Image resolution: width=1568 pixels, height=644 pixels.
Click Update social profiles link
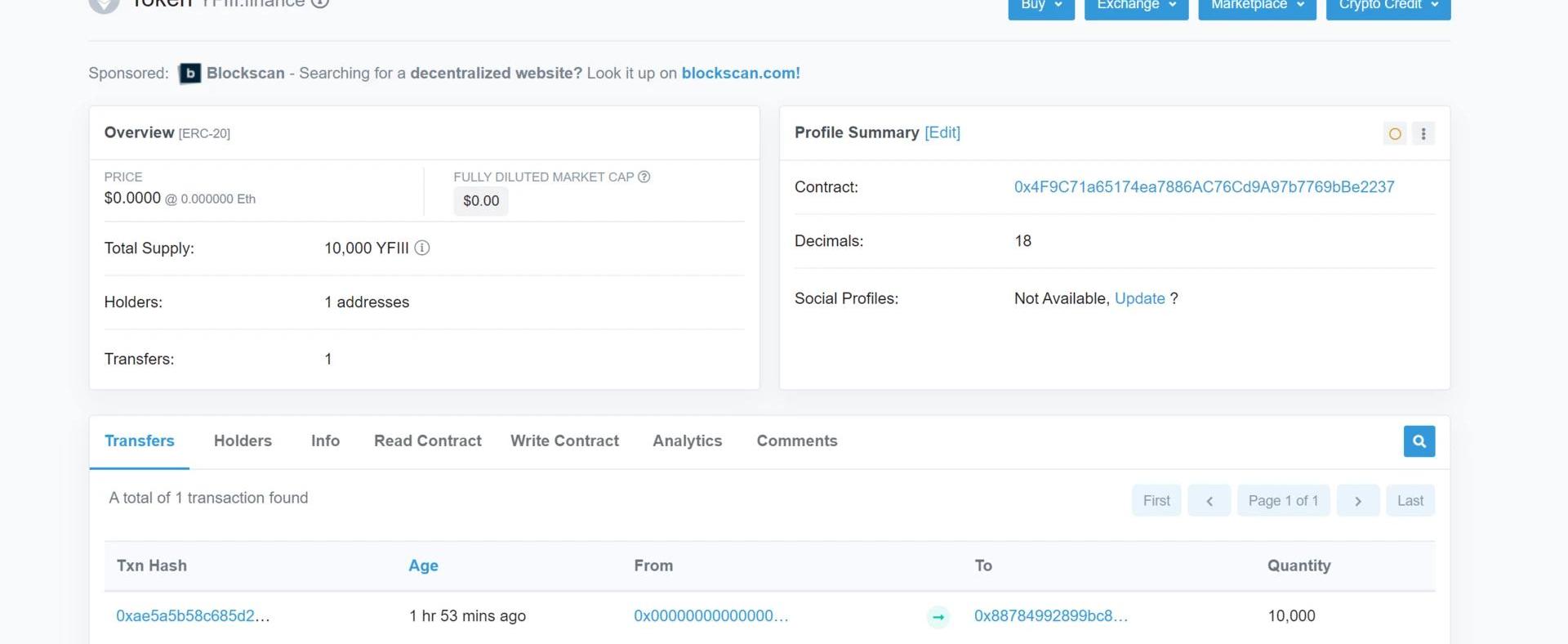tap(1139, 298)
